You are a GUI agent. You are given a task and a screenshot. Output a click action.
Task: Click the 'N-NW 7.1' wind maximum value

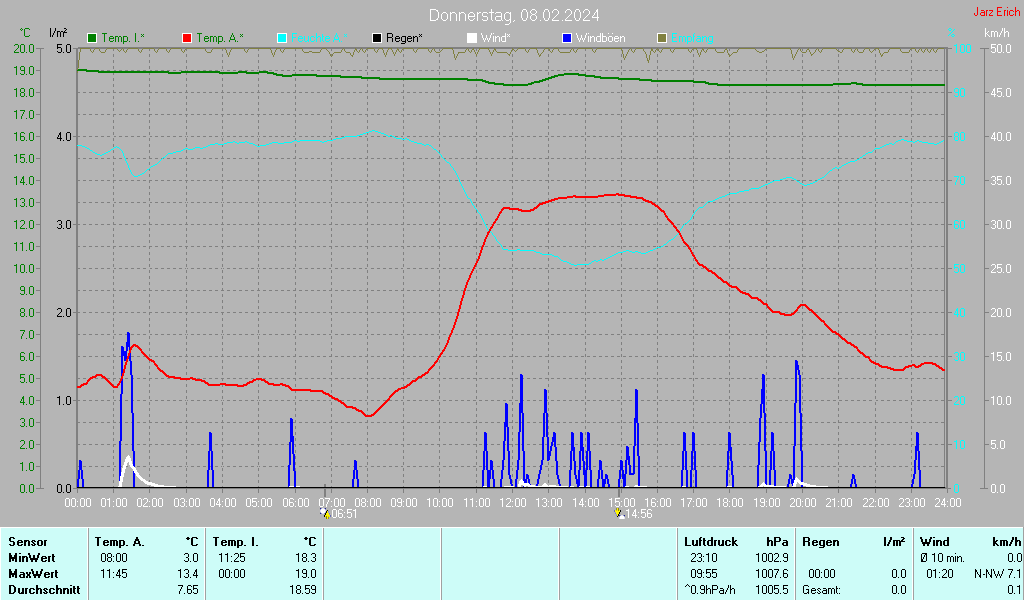pyautogui.click(x=997, y=574)
